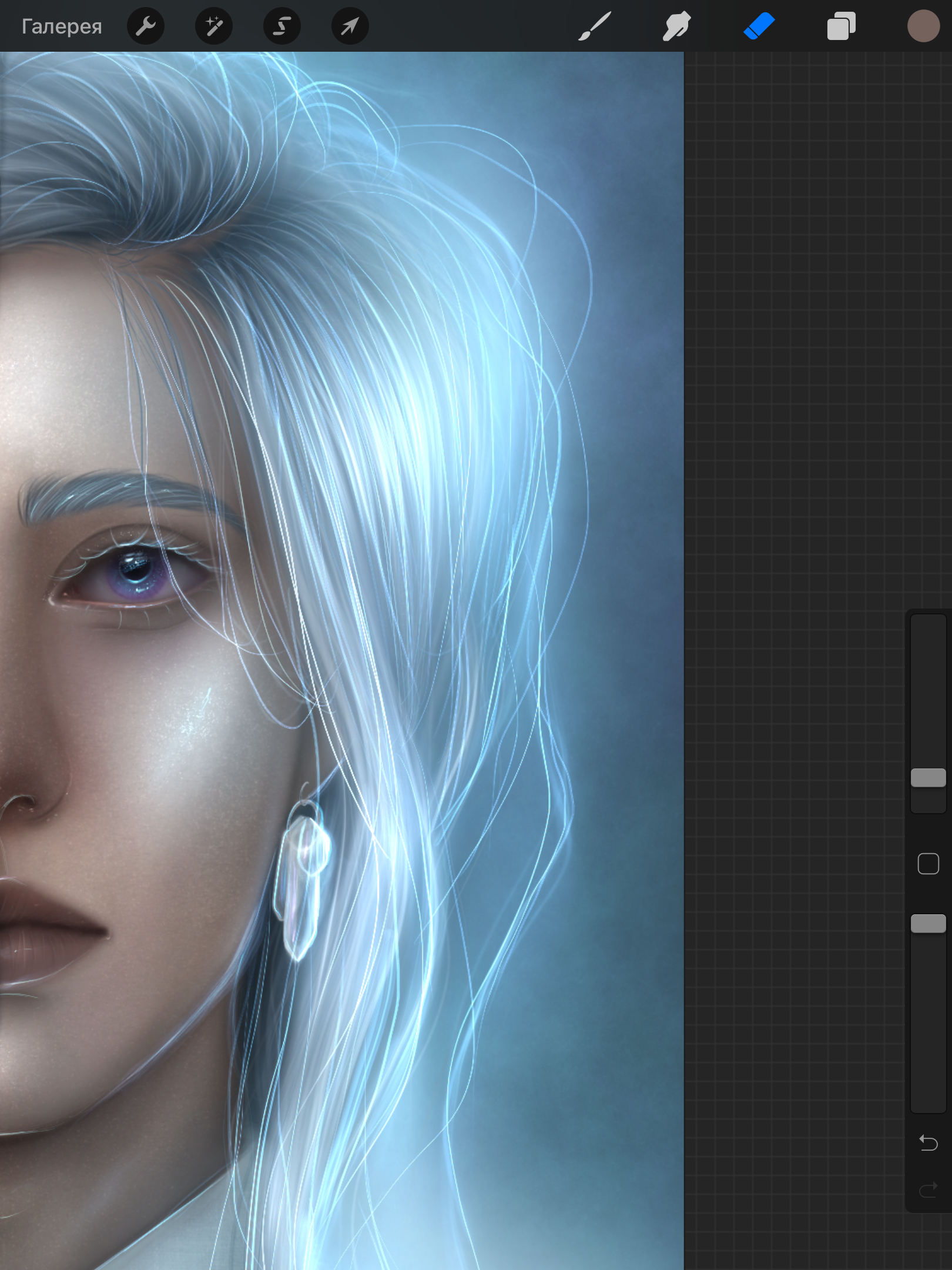Open the Layers panel icon
952x1270 pixels.
tap(841, 26)
